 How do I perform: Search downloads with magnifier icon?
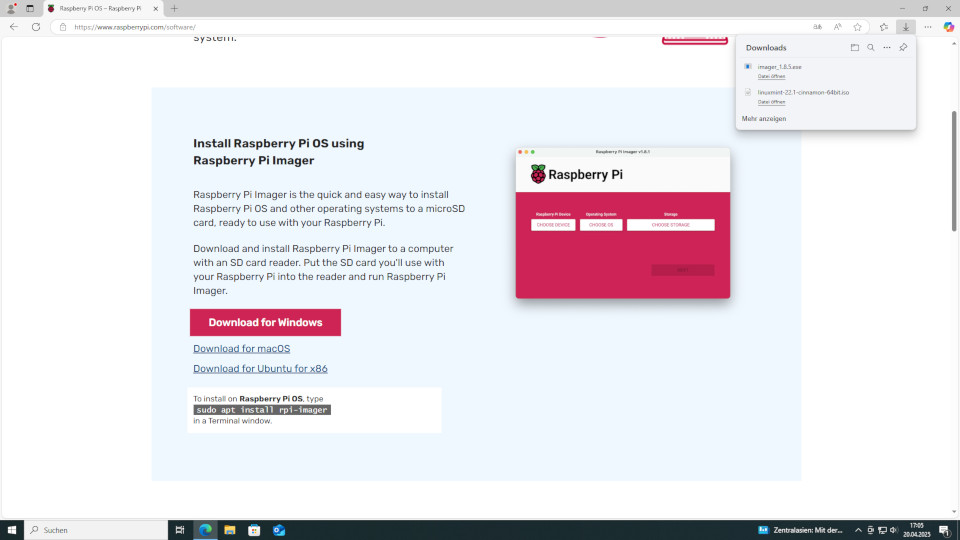click(x=871, y=47)
